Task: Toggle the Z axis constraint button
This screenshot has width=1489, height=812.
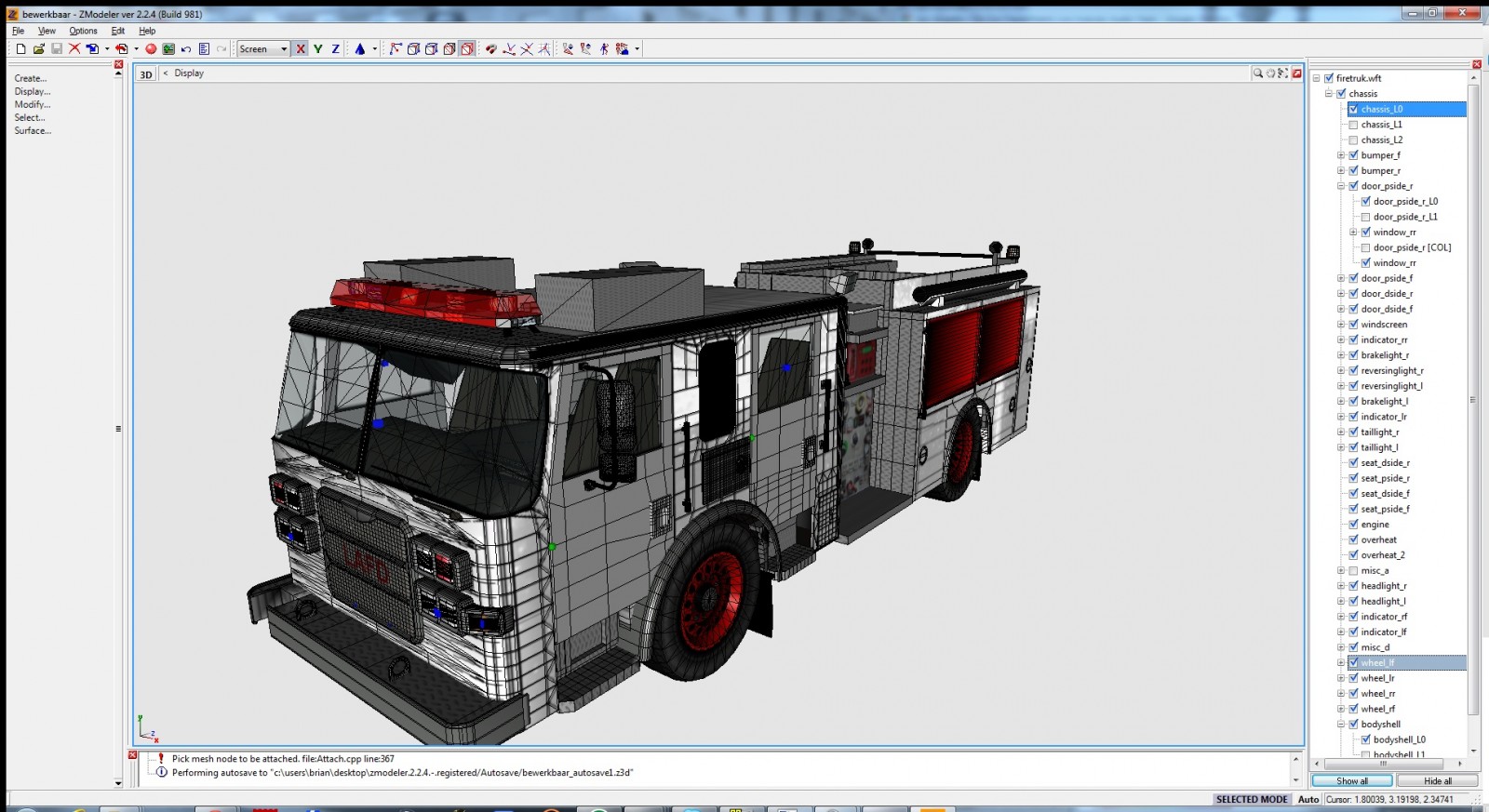Action: click(335, 49)
